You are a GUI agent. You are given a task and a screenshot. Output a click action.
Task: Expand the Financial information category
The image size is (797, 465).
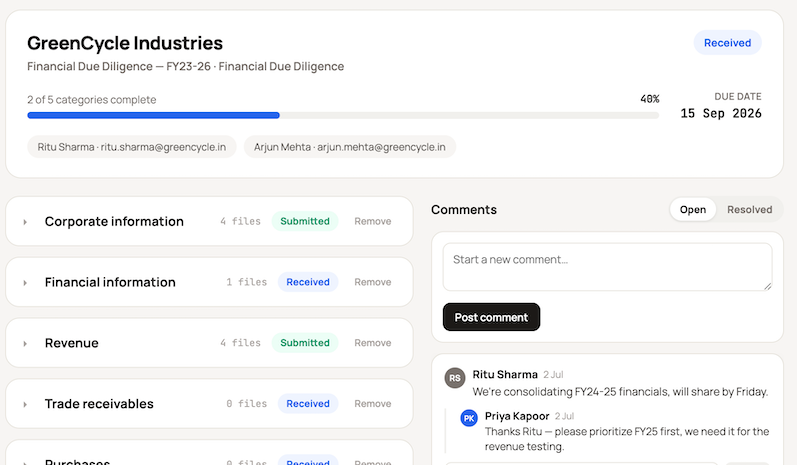coord(25,283)
